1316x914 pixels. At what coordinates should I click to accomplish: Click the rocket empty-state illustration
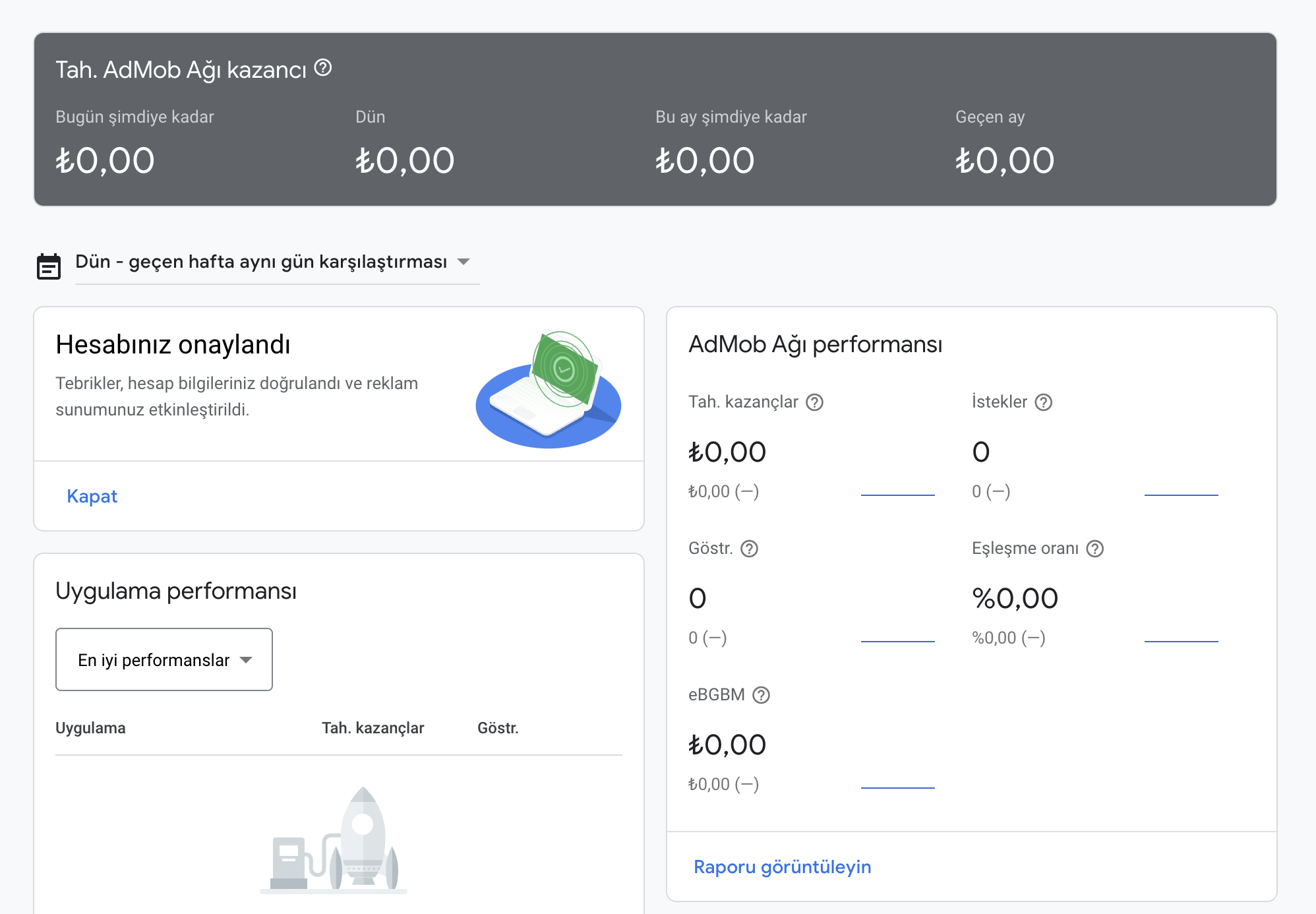(x=334, y=839)
